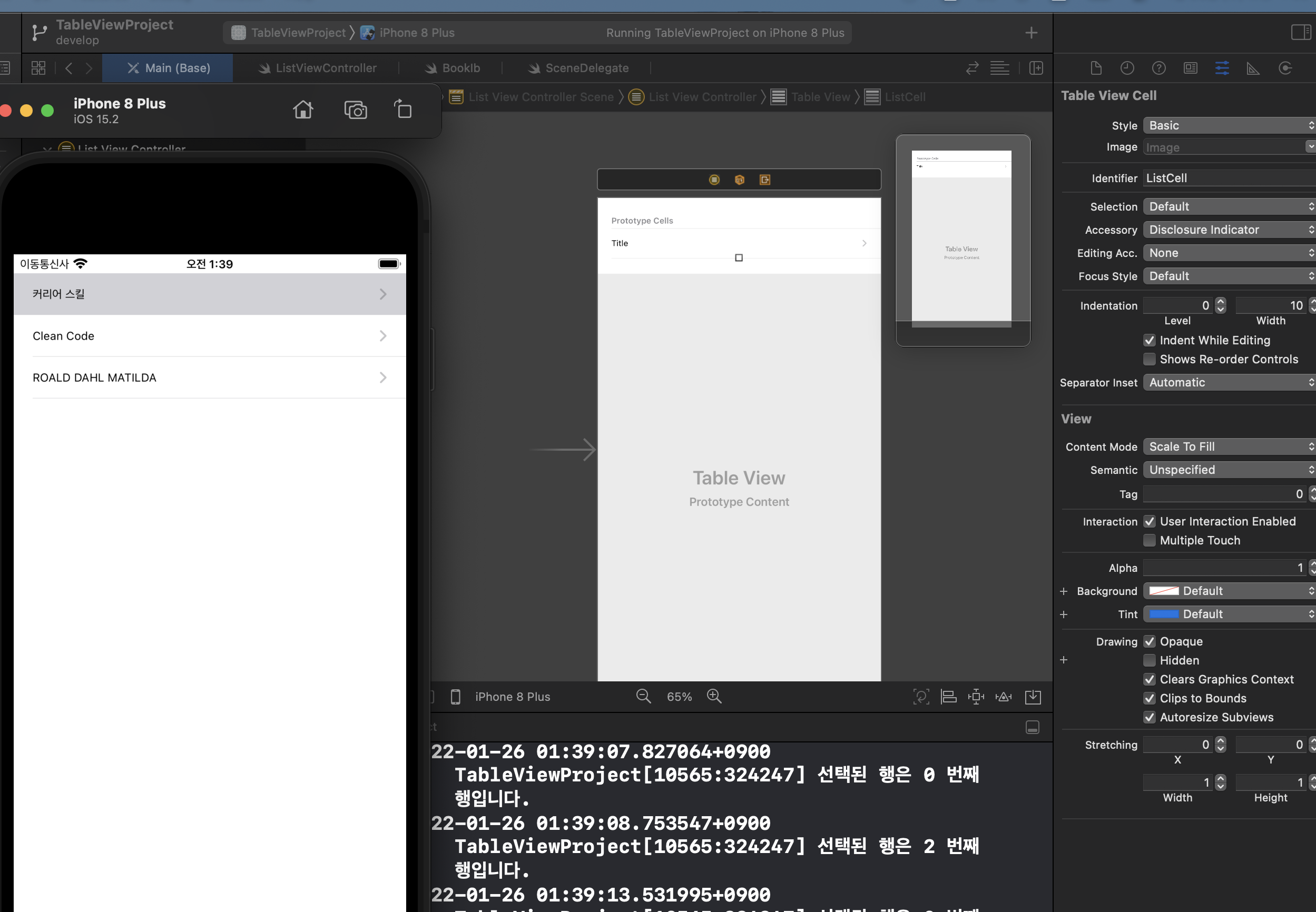Take a simulator screenshot with camera icon
Viewport: 1316px width, 912px height.
click(355, 109)
